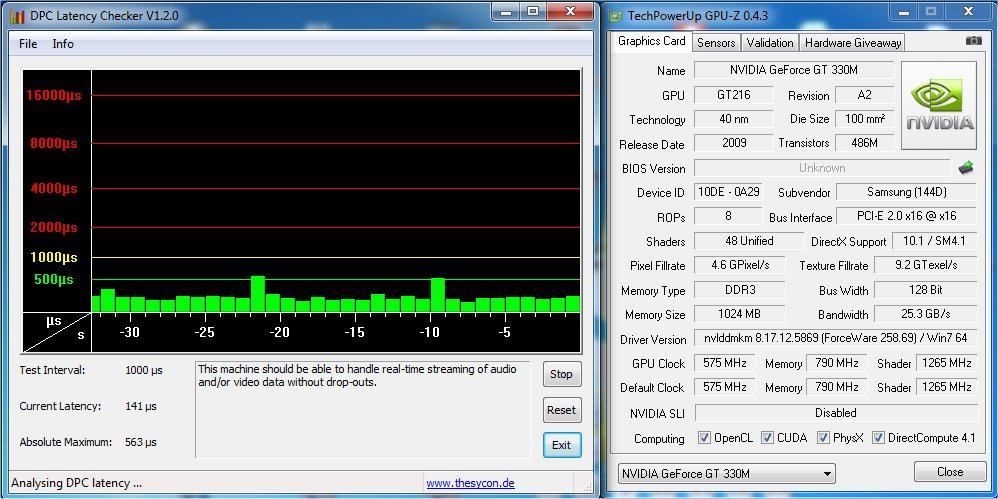Click the Texture Fillrate field 9.2 GTexel/s
998x499 pixels.
coord(925,265)
